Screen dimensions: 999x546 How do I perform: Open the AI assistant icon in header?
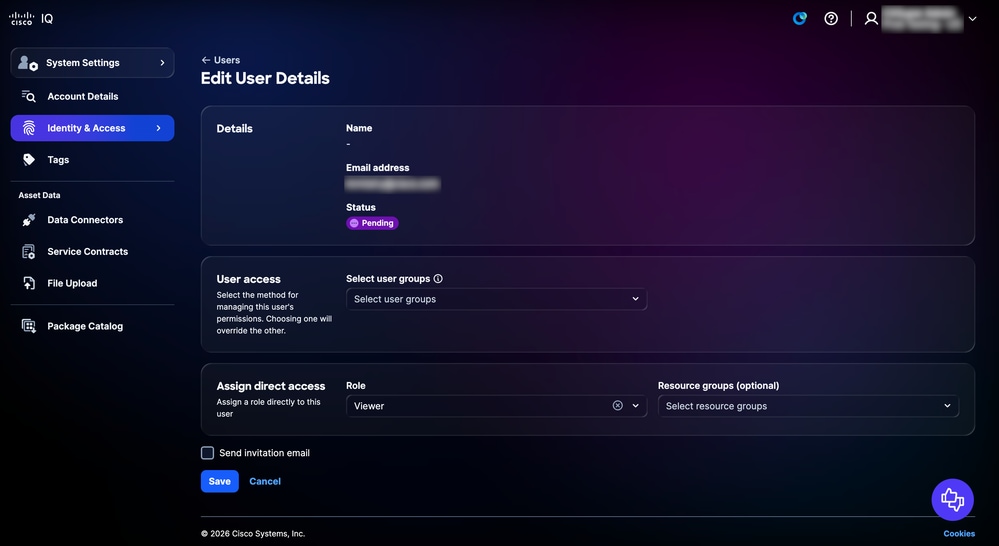(x=800, y=18)
